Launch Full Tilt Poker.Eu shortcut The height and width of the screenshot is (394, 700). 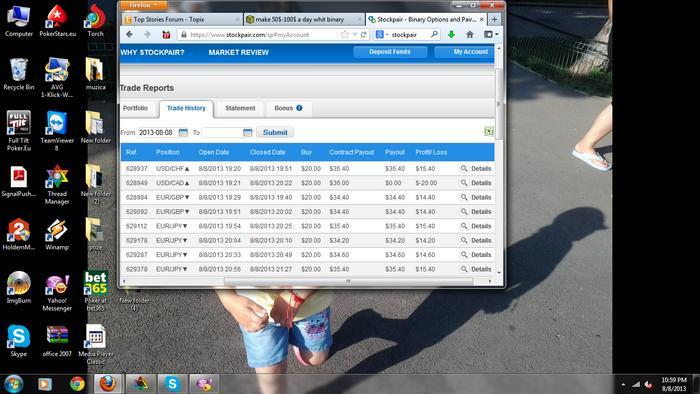[18, 131]
